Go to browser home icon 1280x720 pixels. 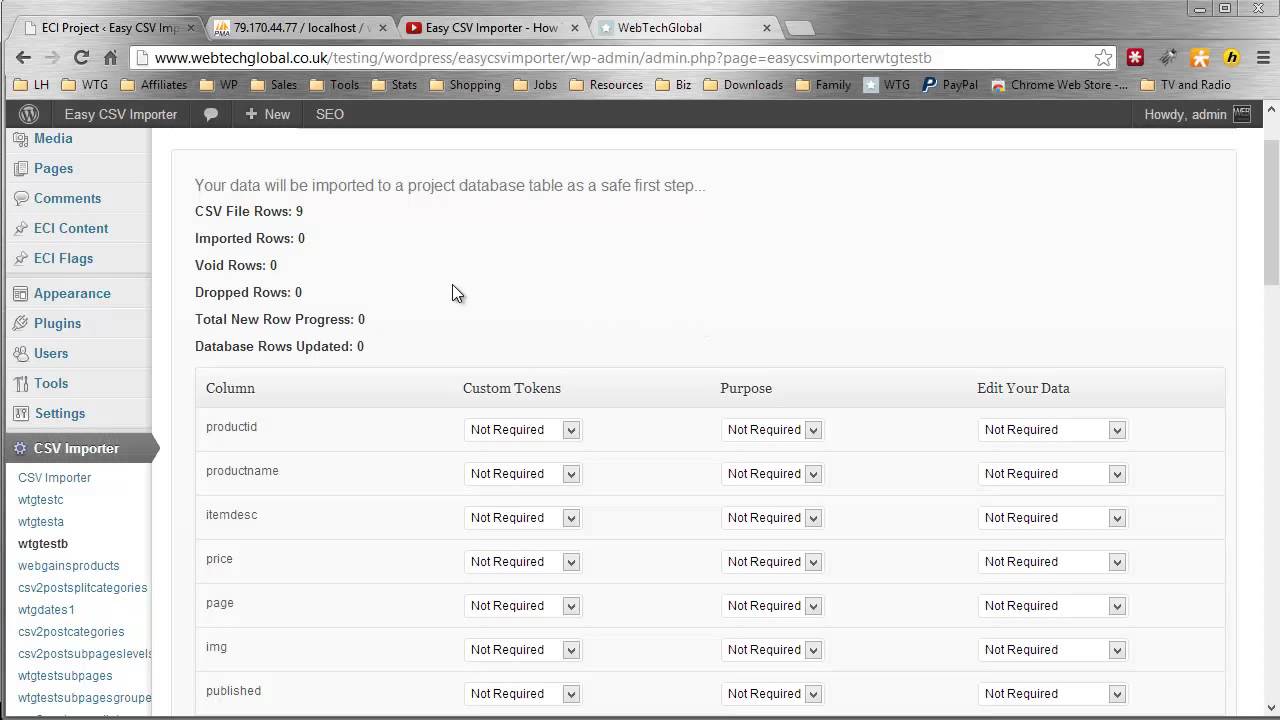[110, 58]
